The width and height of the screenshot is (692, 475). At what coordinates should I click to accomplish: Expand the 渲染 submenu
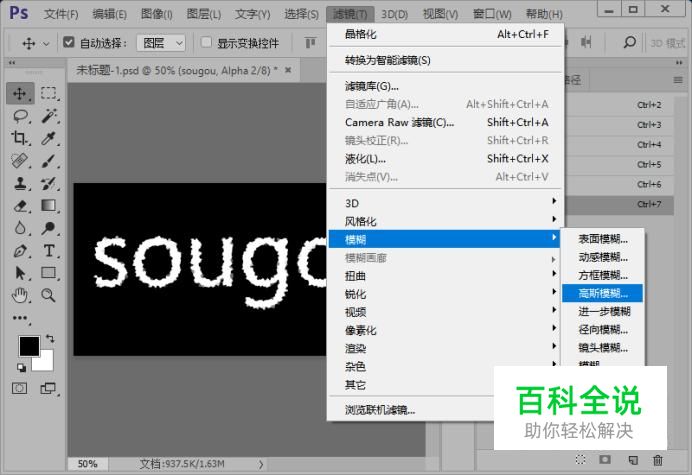click(x=446, y=348)
